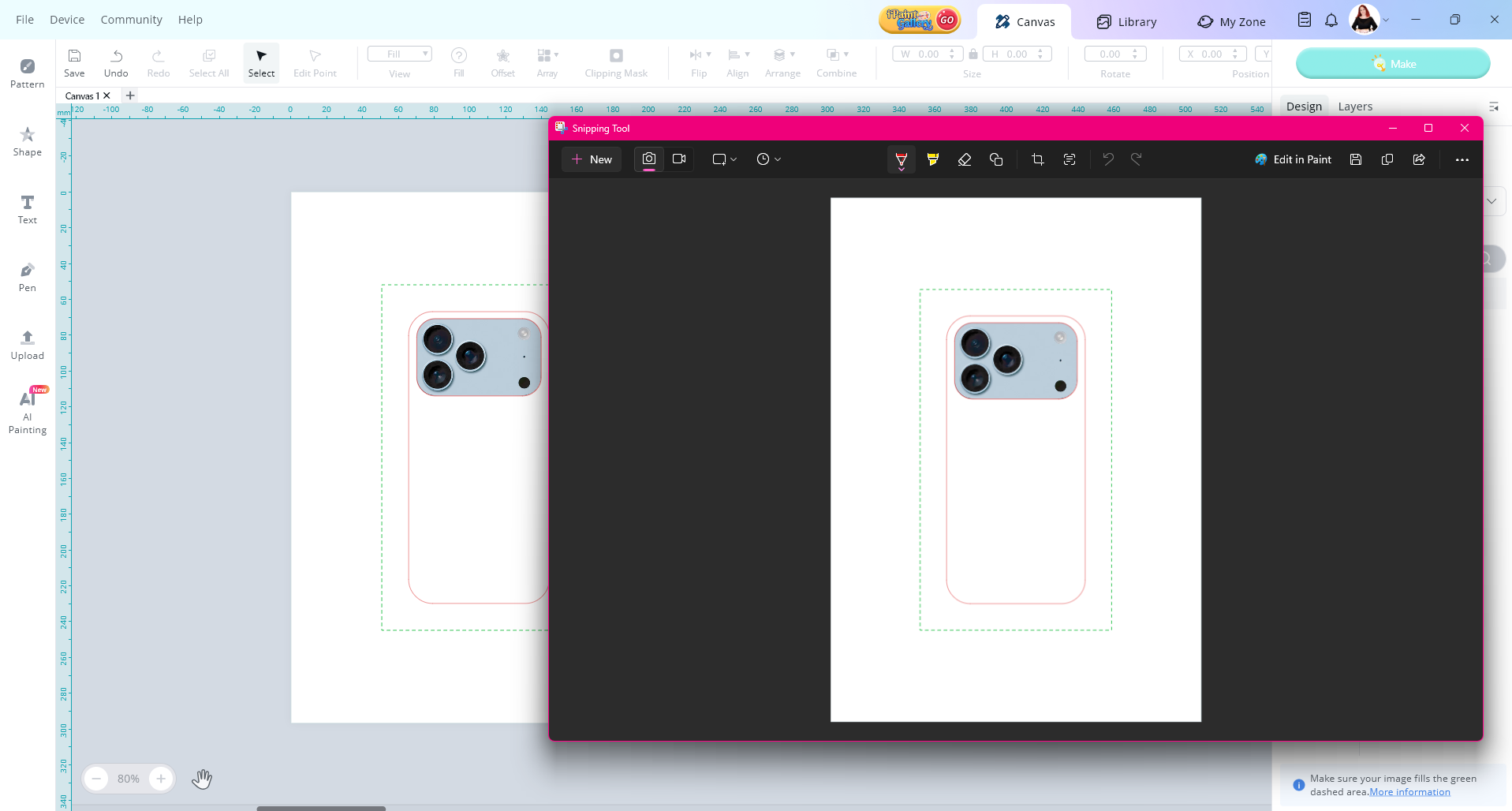1512x811 pixels.
Task: Save the snip with the disk icon
Action: point(1355,159)
